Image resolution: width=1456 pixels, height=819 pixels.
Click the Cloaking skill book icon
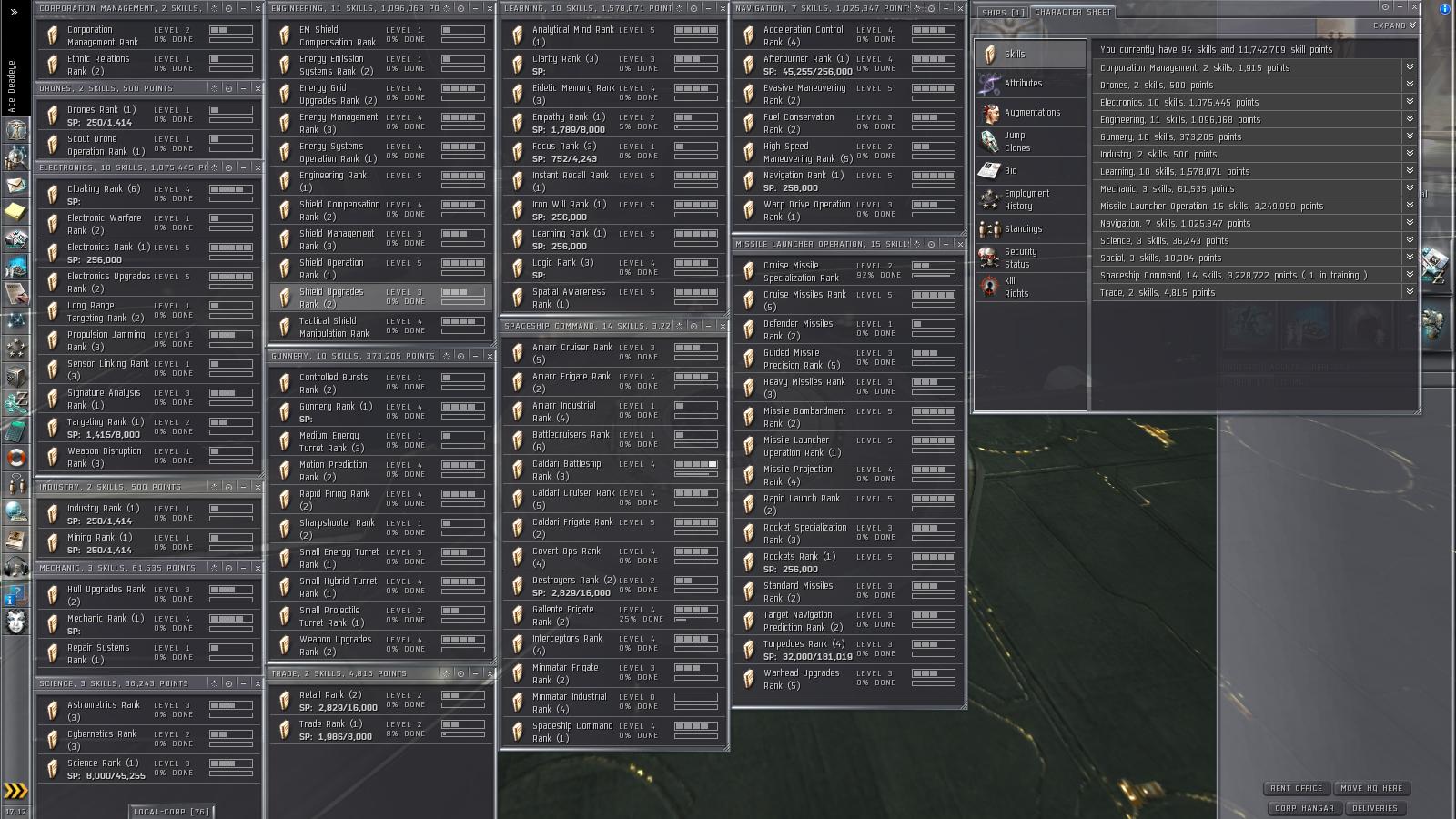coord(52,195)
